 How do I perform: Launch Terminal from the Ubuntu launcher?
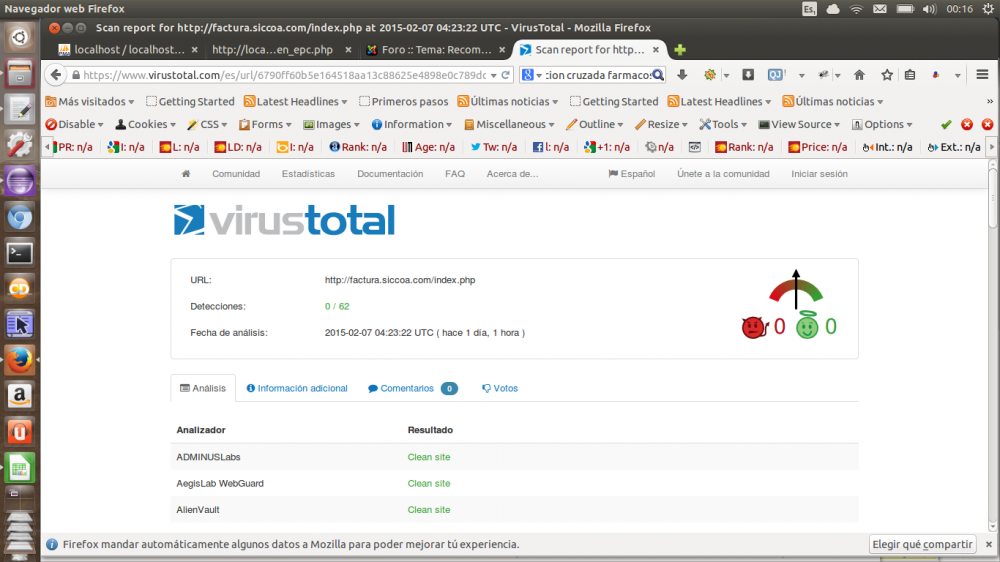pyautogui.click(x=20, y=253)
